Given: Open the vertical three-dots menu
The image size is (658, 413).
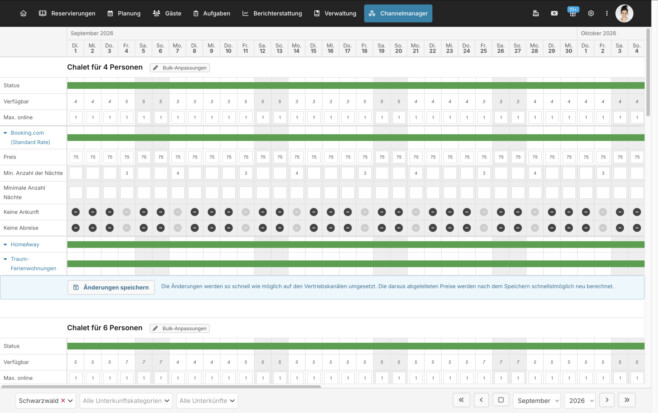Looking at the screenshot, I should click(x=607, y=13).
